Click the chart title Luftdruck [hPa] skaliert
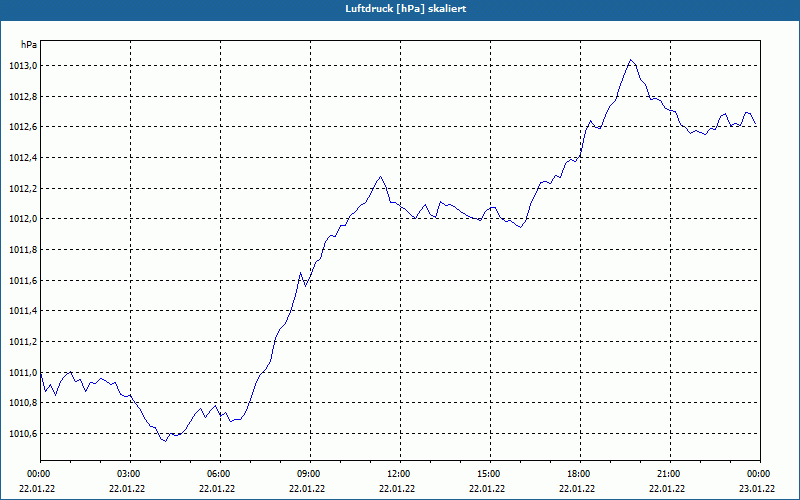This screenshot has height=500, width=800. pyautogui.click(x=405, y=9)
